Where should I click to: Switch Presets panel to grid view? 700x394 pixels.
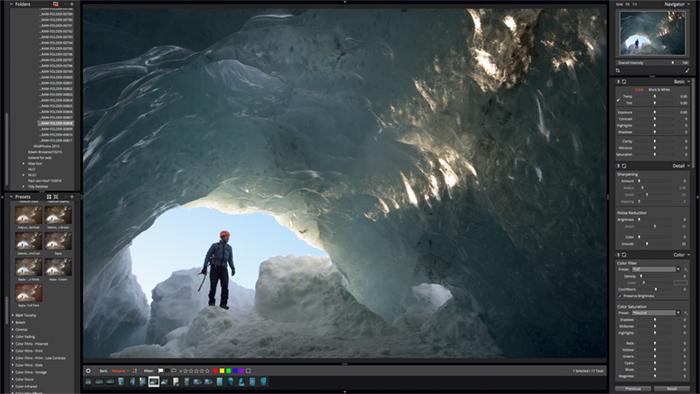[49, 197]
